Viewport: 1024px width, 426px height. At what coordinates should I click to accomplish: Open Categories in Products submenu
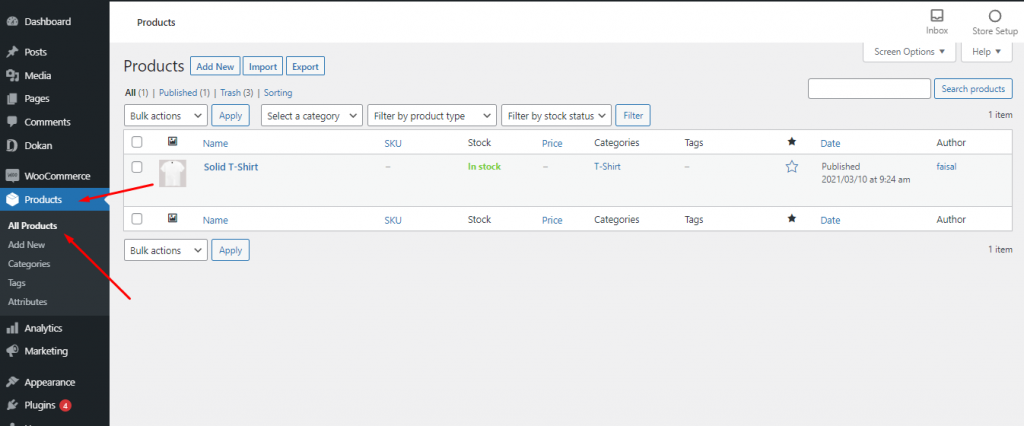click(29, 264)
